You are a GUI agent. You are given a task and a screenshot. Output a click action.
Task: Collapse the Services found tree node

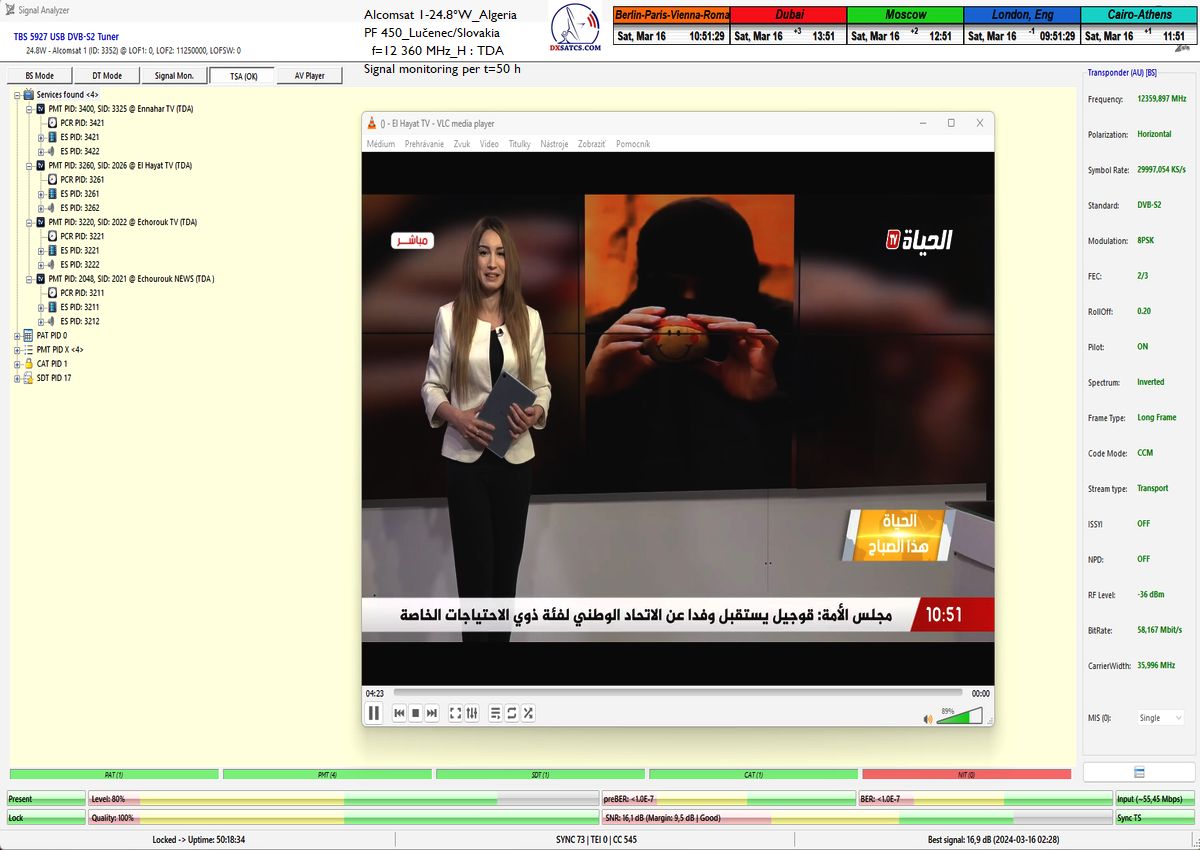point(17,95)
